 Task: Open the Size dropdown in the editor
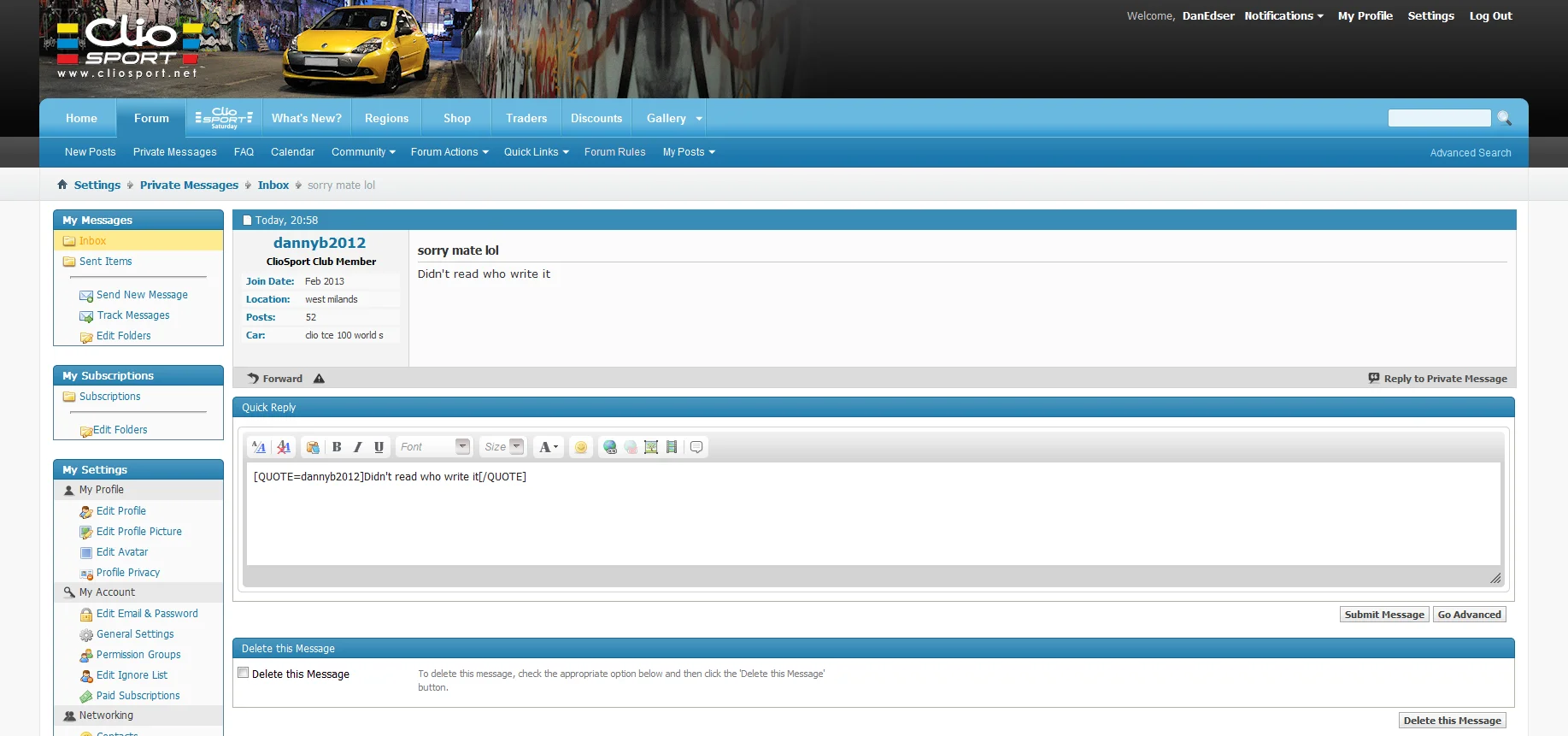pyautogui.click(x=502, y=447)
